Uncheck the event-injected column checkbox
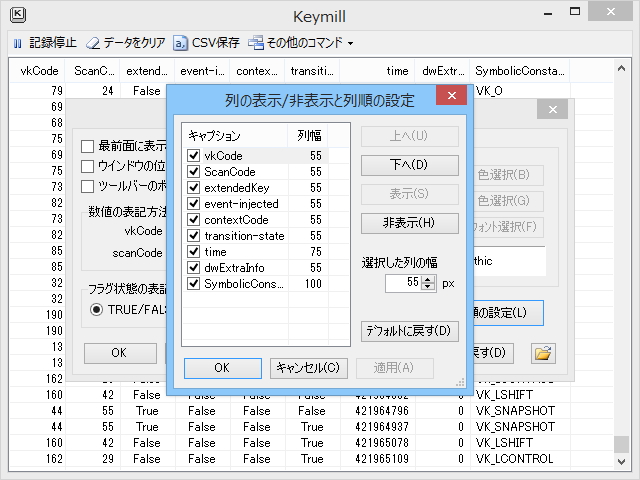This screenshot has height=480, width=640. click(x=193, y=203)
